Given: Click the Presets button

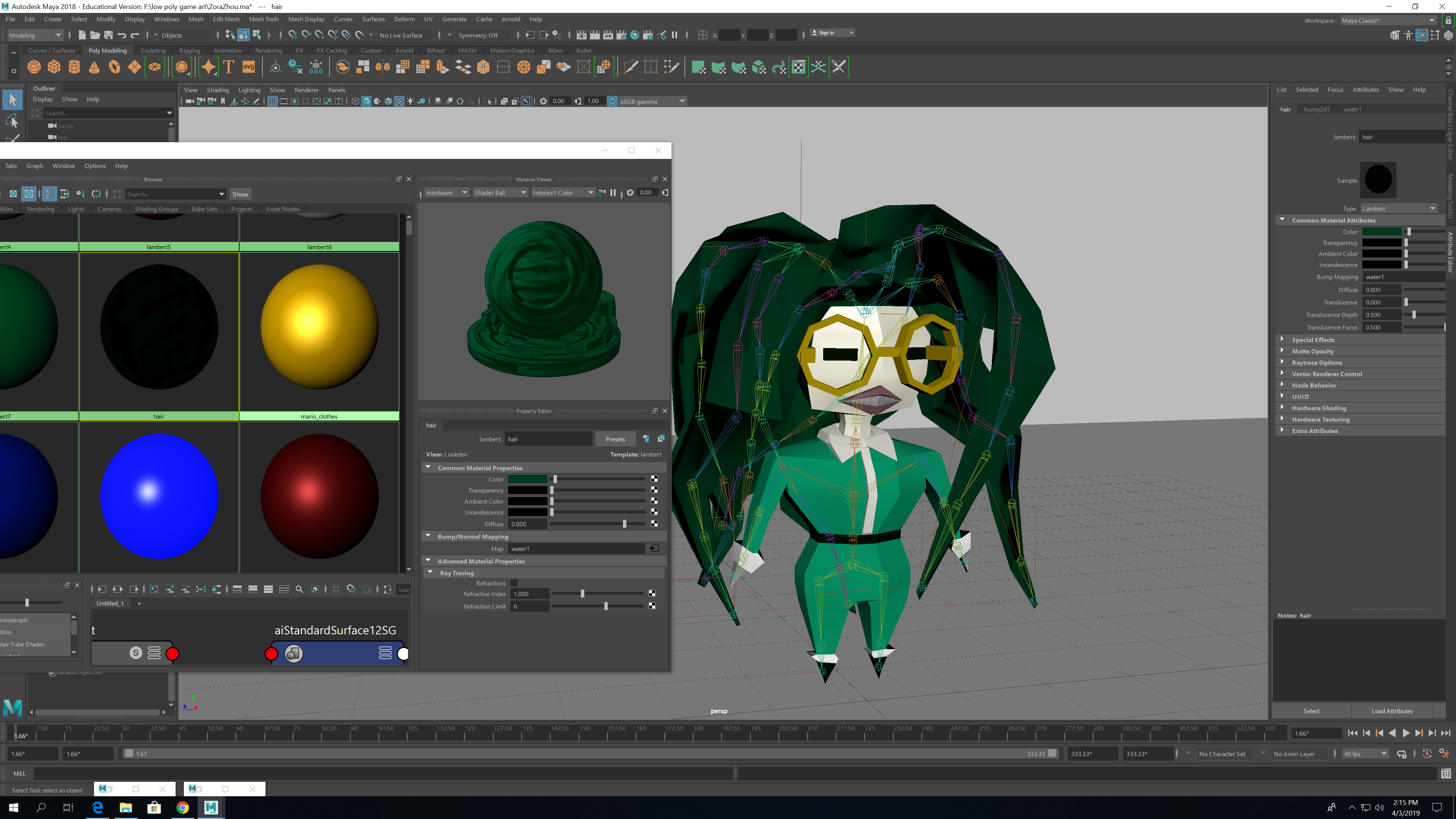Looking at the screenshot, I should [x=615, y=439].
